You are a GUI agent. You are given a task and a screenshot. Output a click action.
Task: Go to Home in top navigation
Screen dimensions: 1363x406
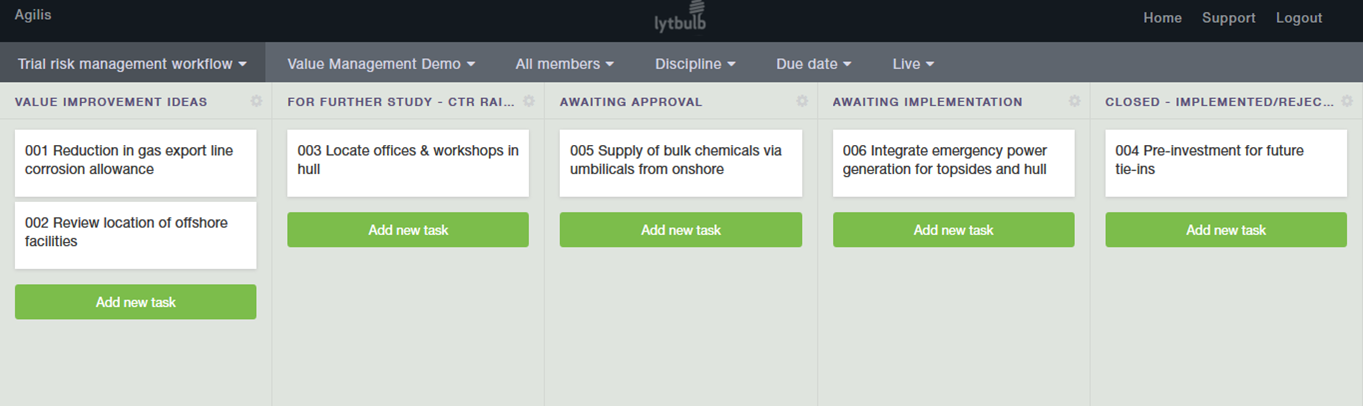tap(1162, 18)
